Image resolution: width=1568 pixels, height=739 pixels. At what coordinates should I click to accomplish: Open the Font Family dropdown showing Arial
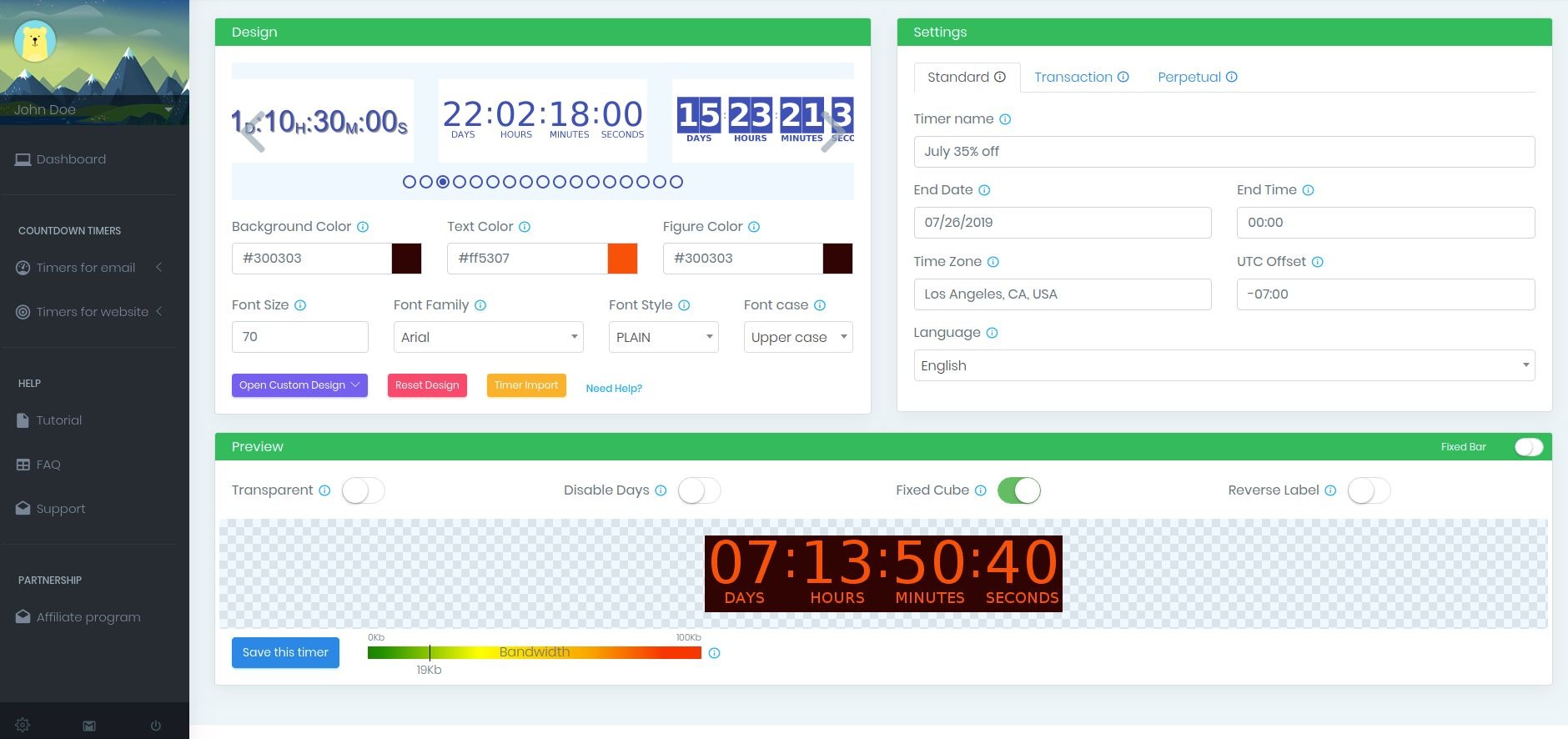488,337
